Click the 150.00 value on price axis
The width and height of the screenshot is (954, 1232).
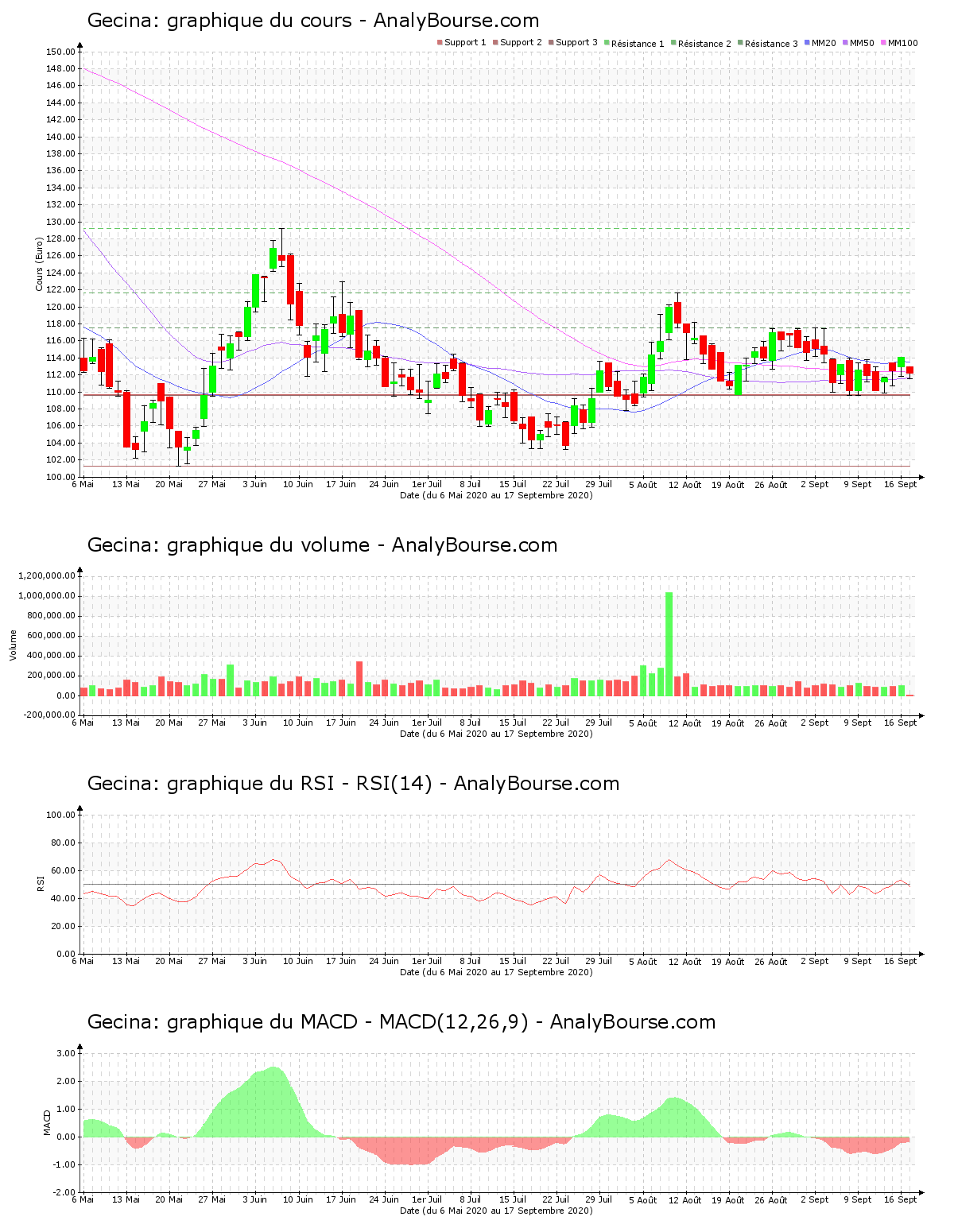click(x=61, y=52)
